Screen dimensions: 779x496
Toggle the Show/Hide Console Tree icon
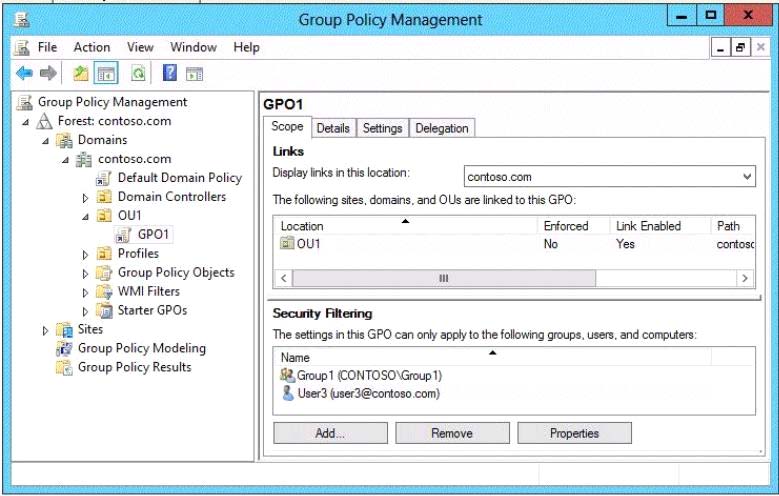click(x=104, y=73)
